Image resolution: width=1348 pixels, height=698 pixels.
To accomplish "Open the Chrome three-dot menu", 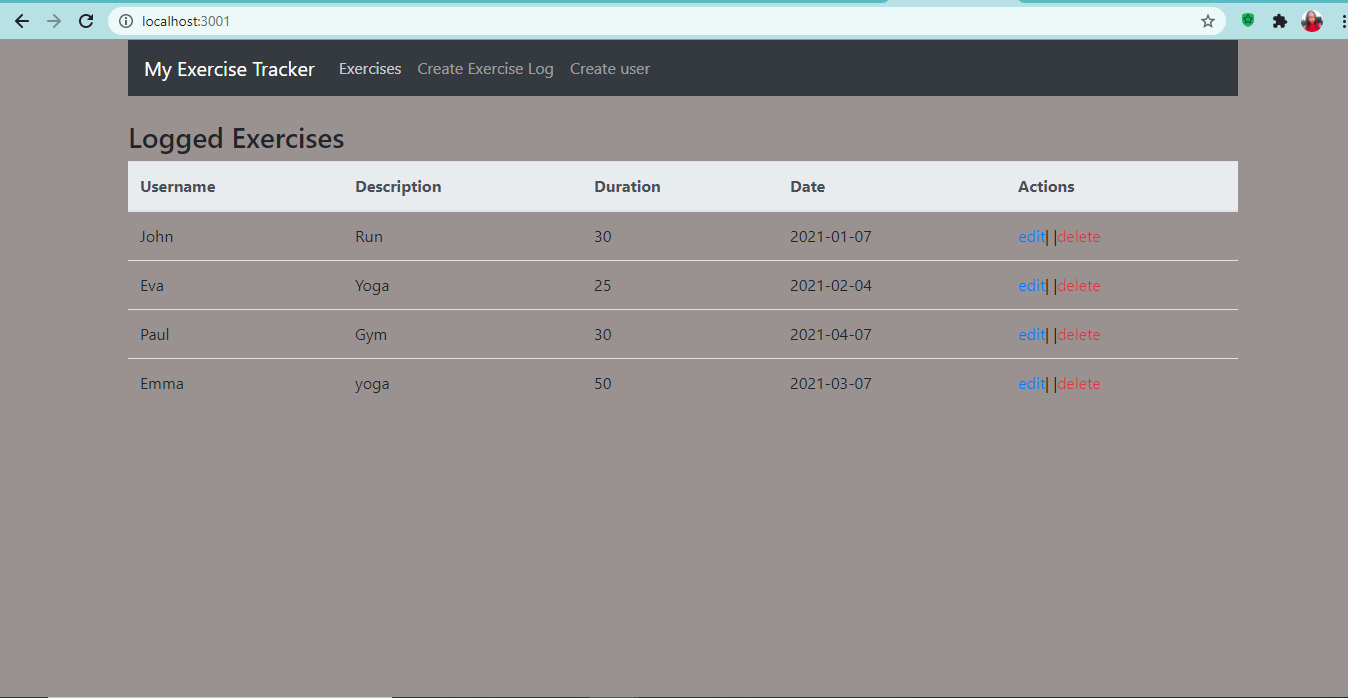I will 1342,21.
